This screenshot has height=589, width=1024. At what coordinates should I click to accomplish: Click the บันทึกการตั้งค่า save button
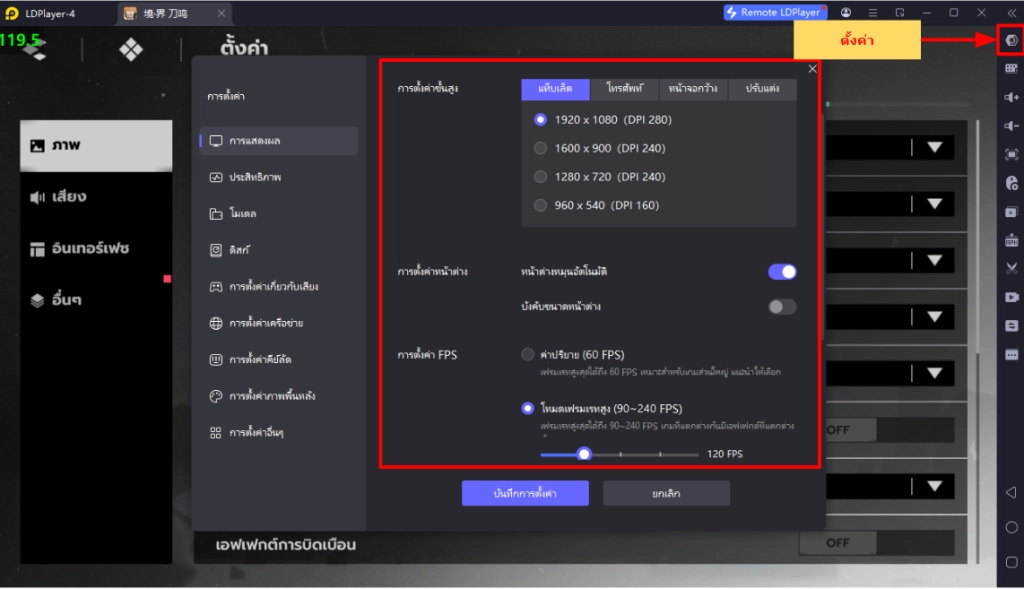pyautogui.click(x=525, y=494)
